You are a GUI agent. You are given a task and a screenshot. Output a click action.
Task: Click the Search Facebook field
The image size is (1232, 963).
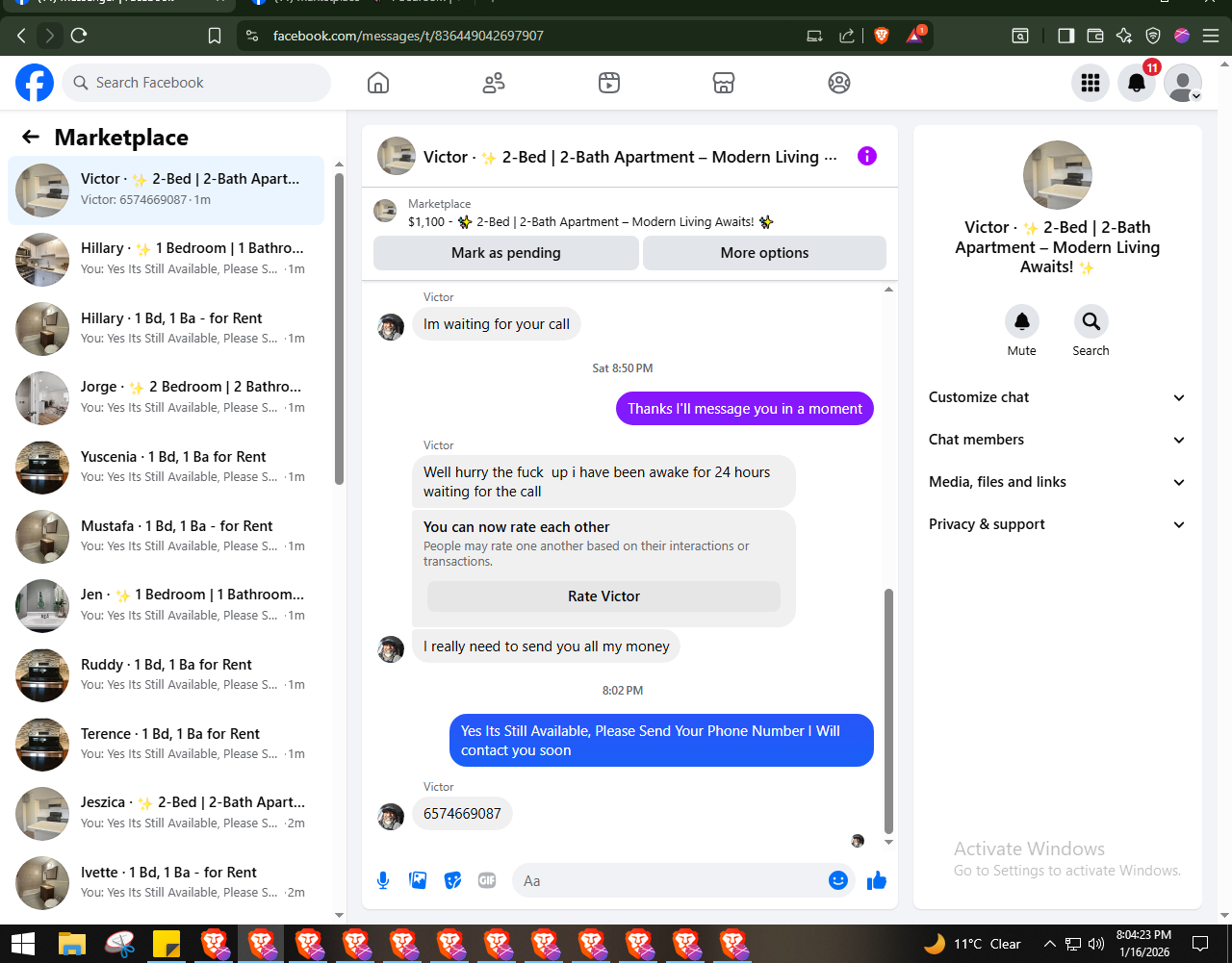click(x=196, y=83)
